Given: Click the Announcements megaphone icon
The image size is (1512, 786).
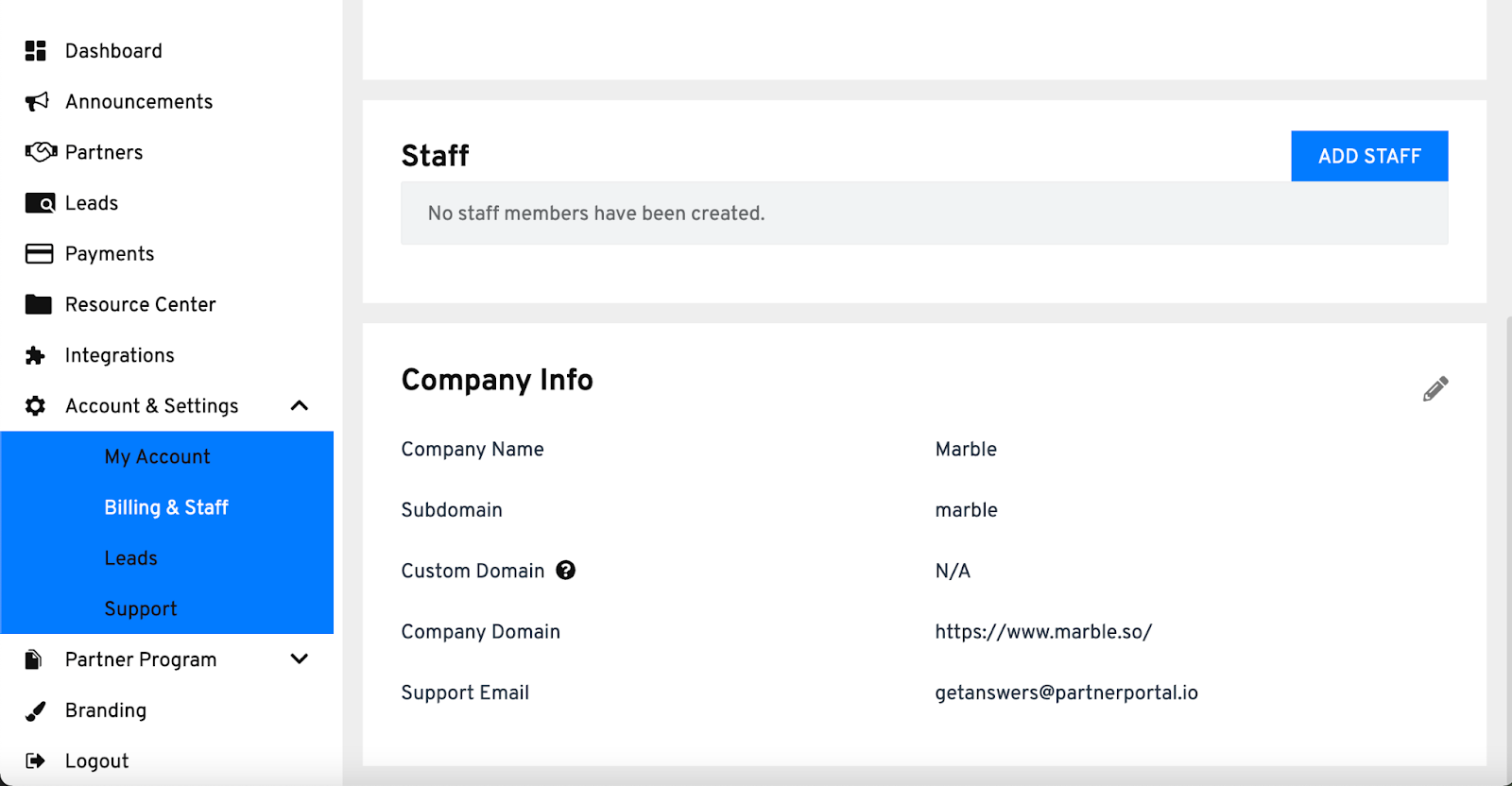Looking at the screenshot, I should point(37,102).
